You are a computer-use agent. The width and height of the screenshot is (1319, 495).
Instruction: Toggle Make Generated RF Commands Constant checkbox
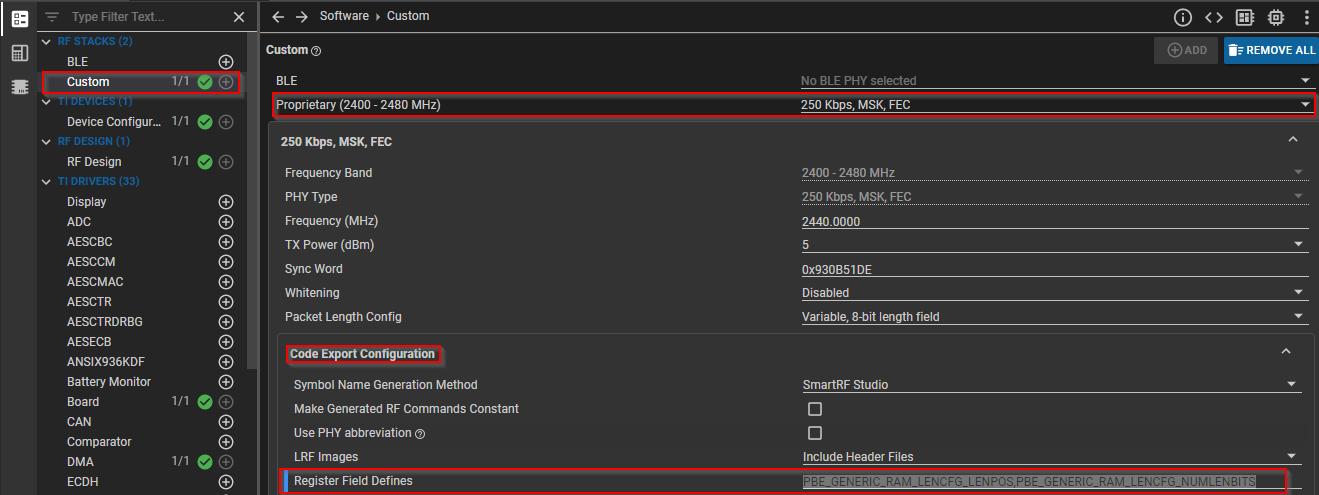point(815,409)
